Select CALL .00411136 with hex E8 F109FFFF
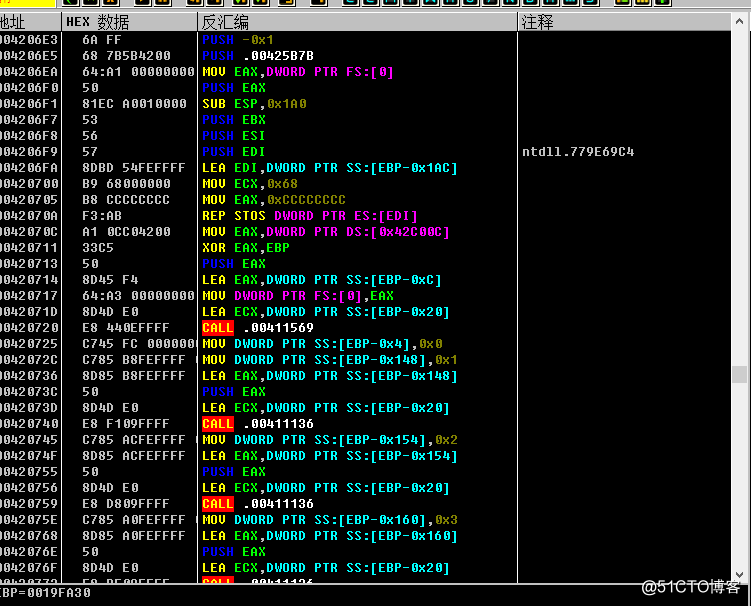 point(258,424)
